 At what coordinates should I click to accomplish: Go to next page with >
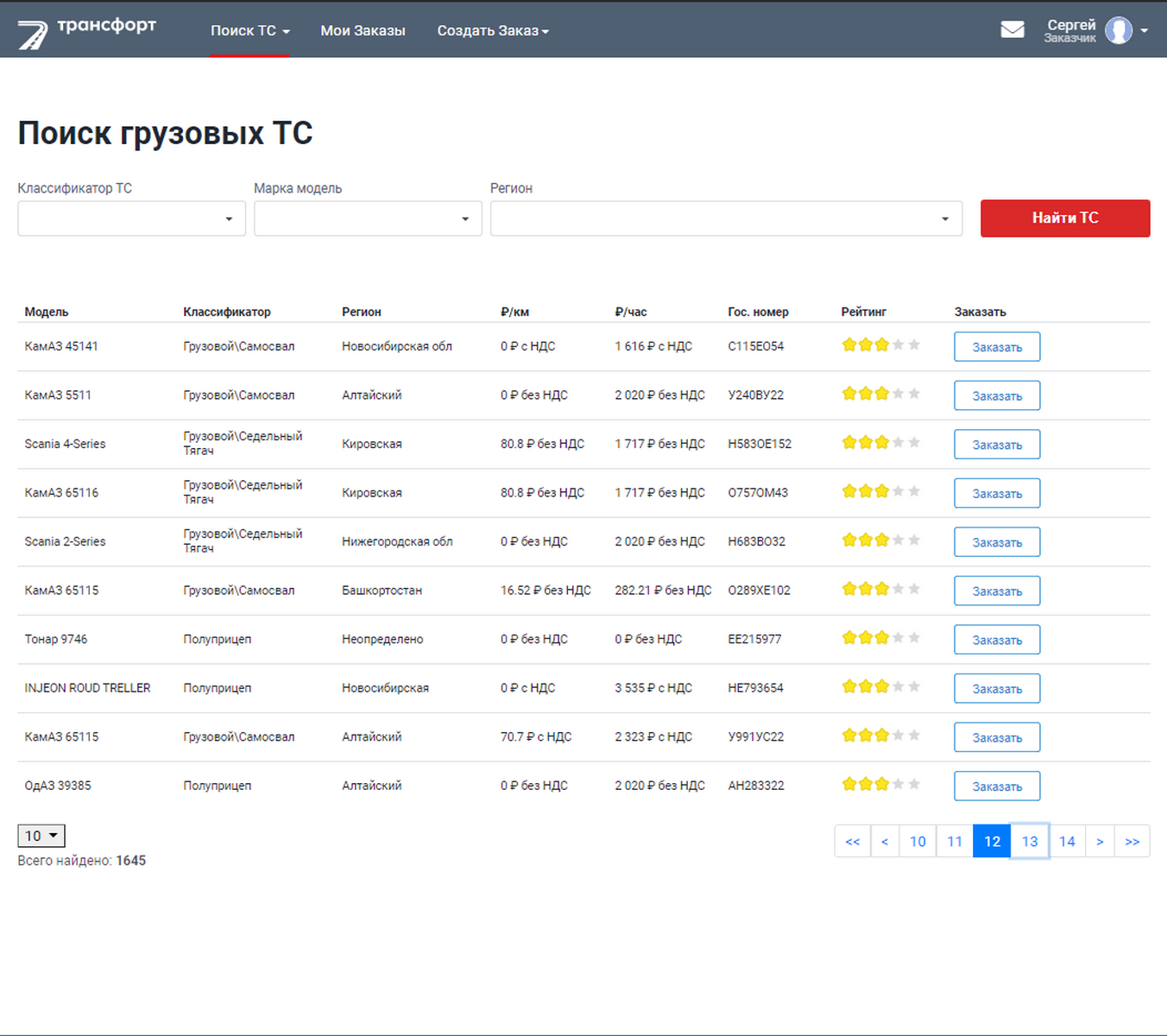coord(1100,841)
